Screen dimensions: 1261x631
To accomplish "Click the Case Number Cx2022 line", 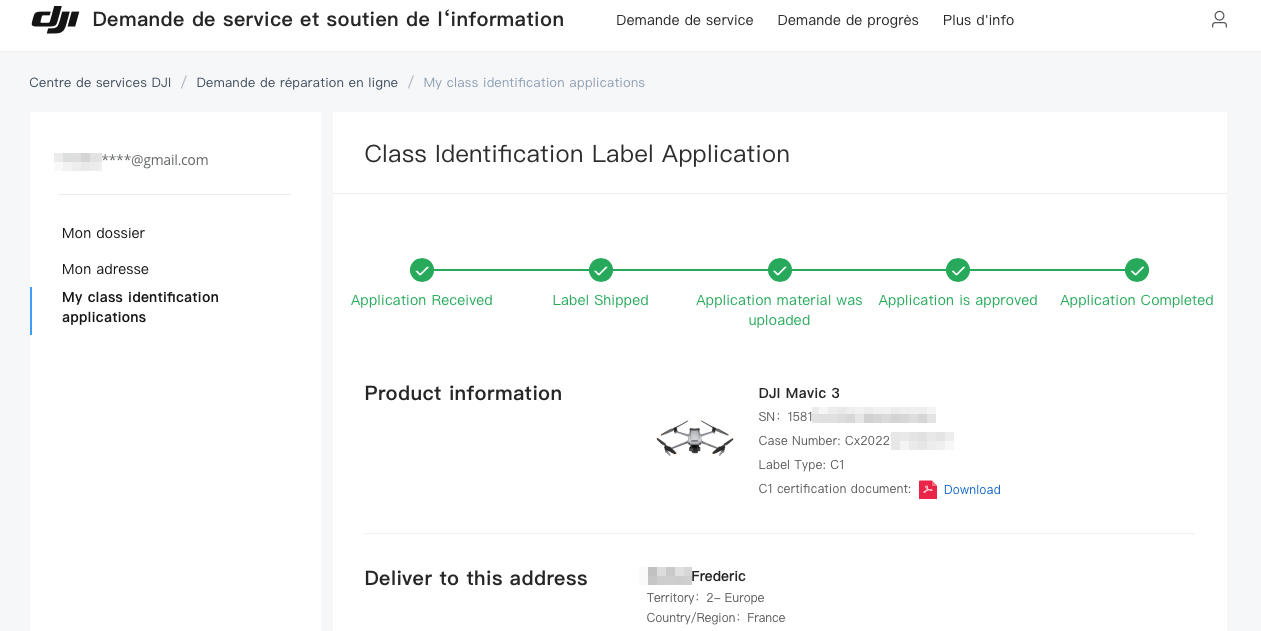I will [856, 441].
